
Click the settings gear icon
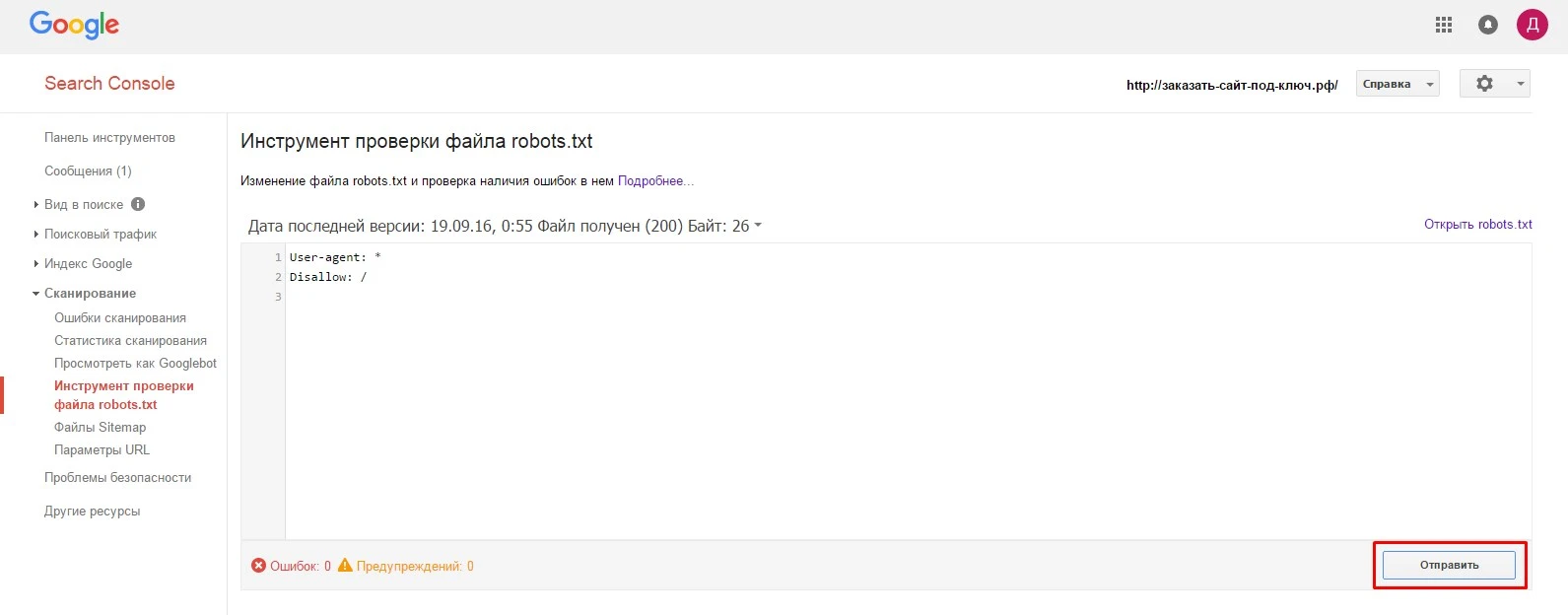pos(1484,84)
